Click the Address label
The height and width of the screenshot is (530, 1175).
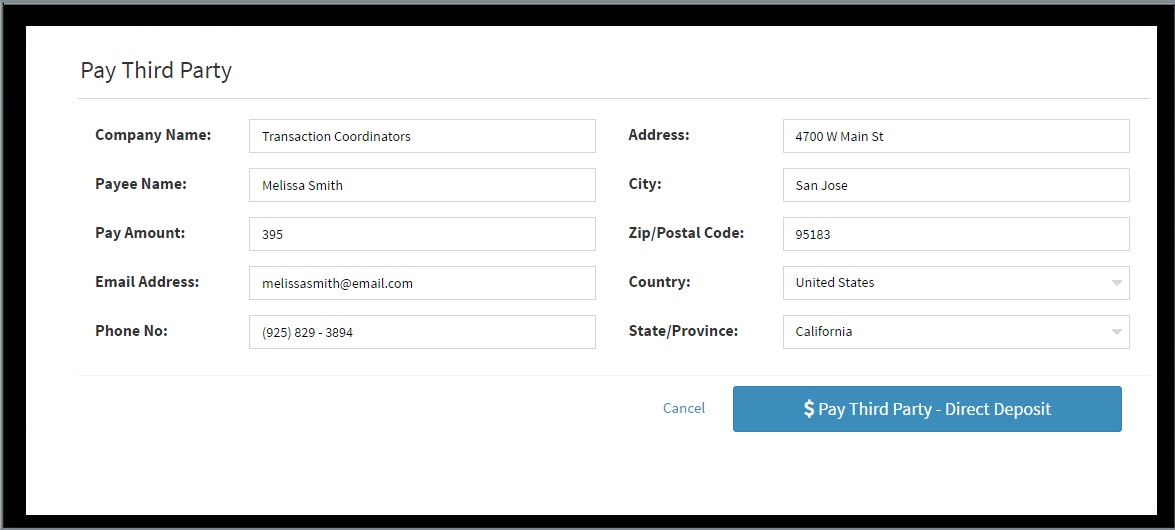click(659, 135)
